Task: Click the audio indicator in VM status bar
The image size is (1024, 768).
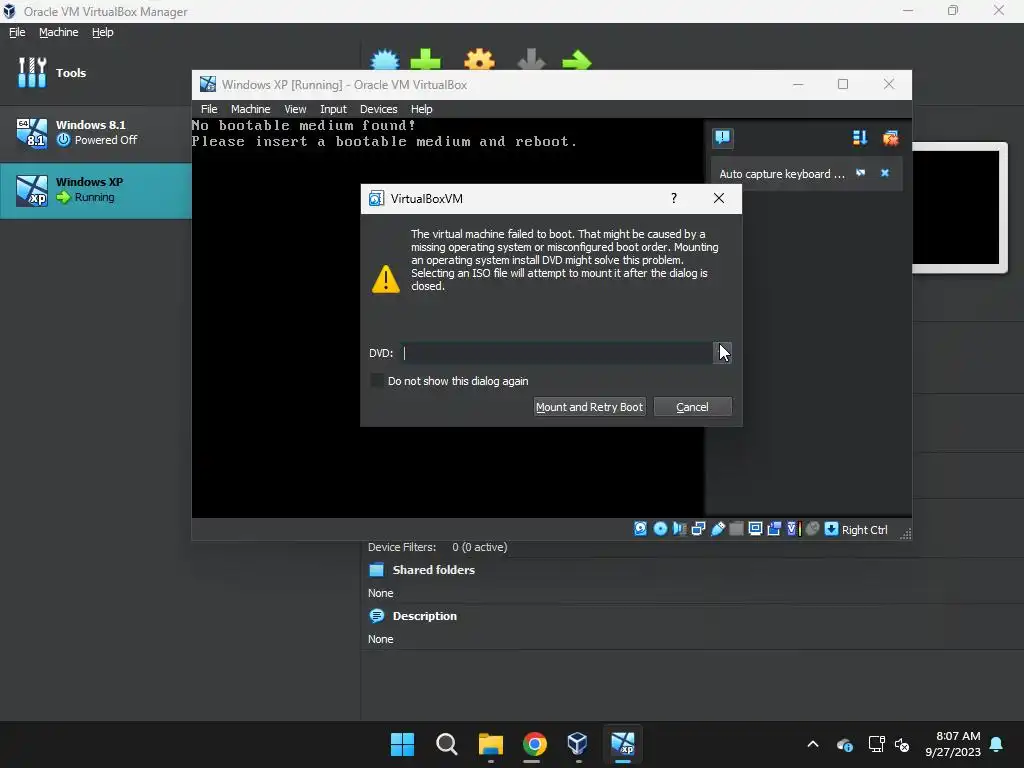Action: point(679,529)
